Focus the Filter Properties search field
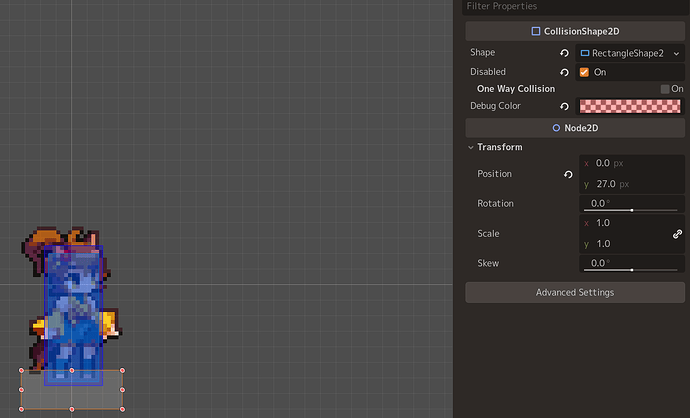The width and height of the screenshot is (690, 418). pyautogui.click(x=575, y=7)
